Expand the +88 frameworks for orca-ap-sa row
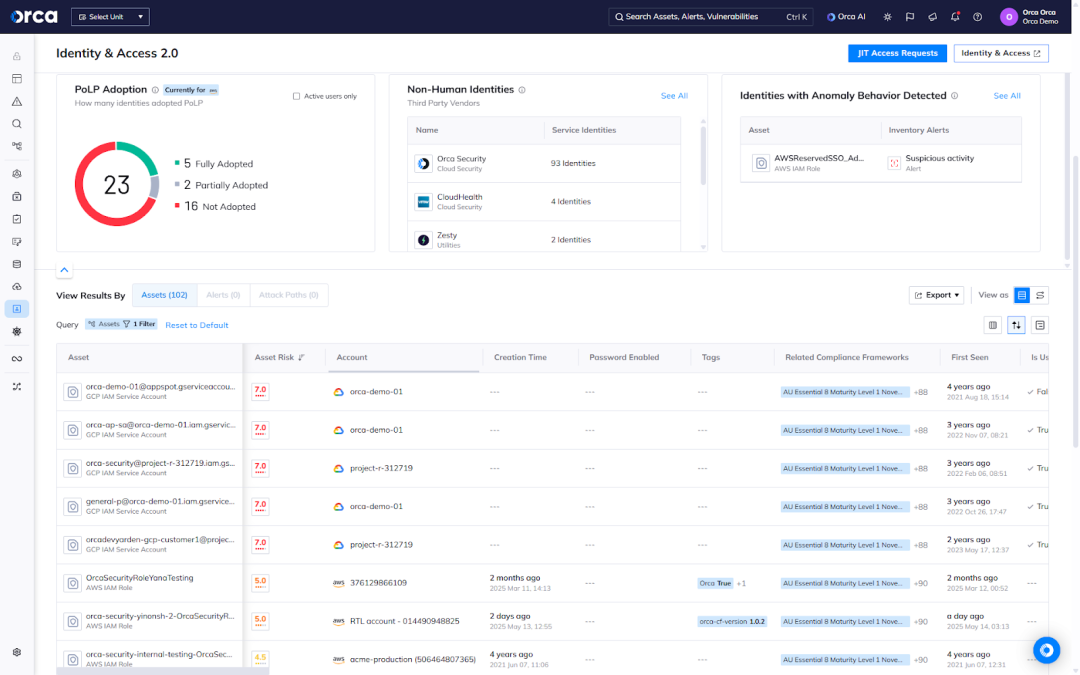 pyautogui.click(x=921, y=430)
